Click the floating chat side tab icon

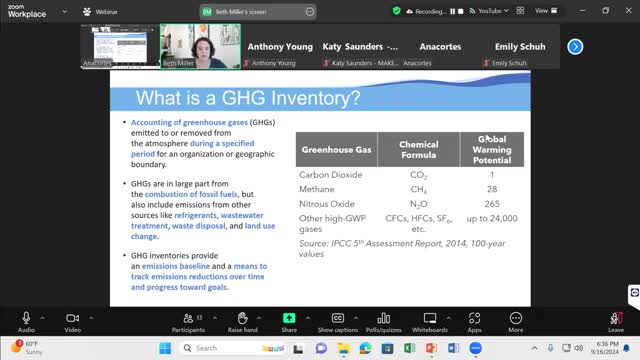pyautogui.click(x=634, y=293)
